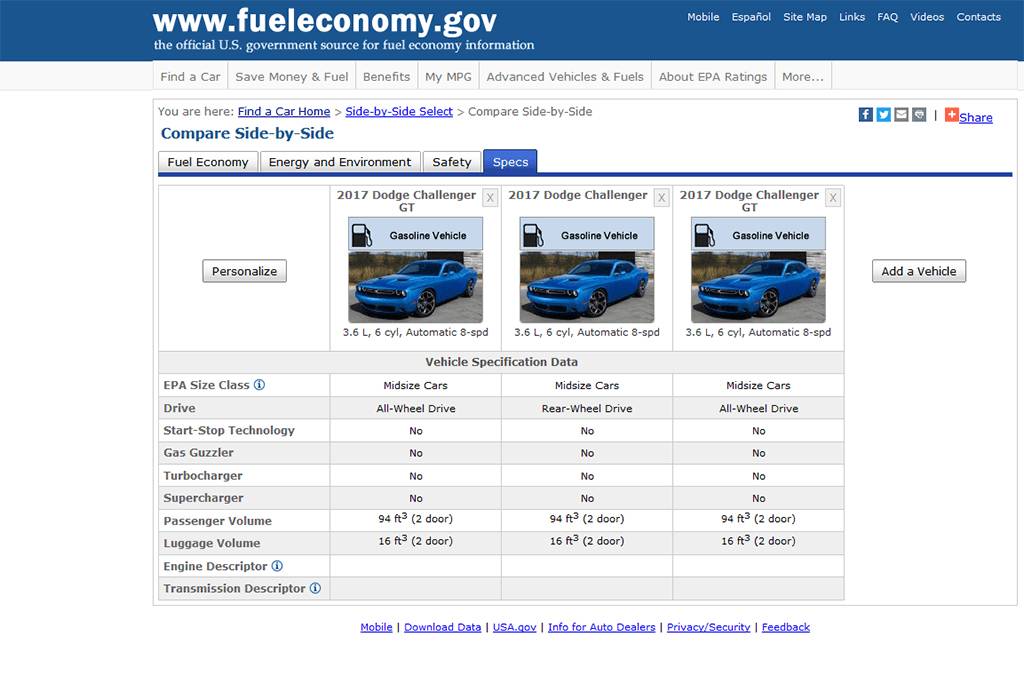Click Vehicle Specification Data heading
Screen dimensions: 1024x684
502,362
